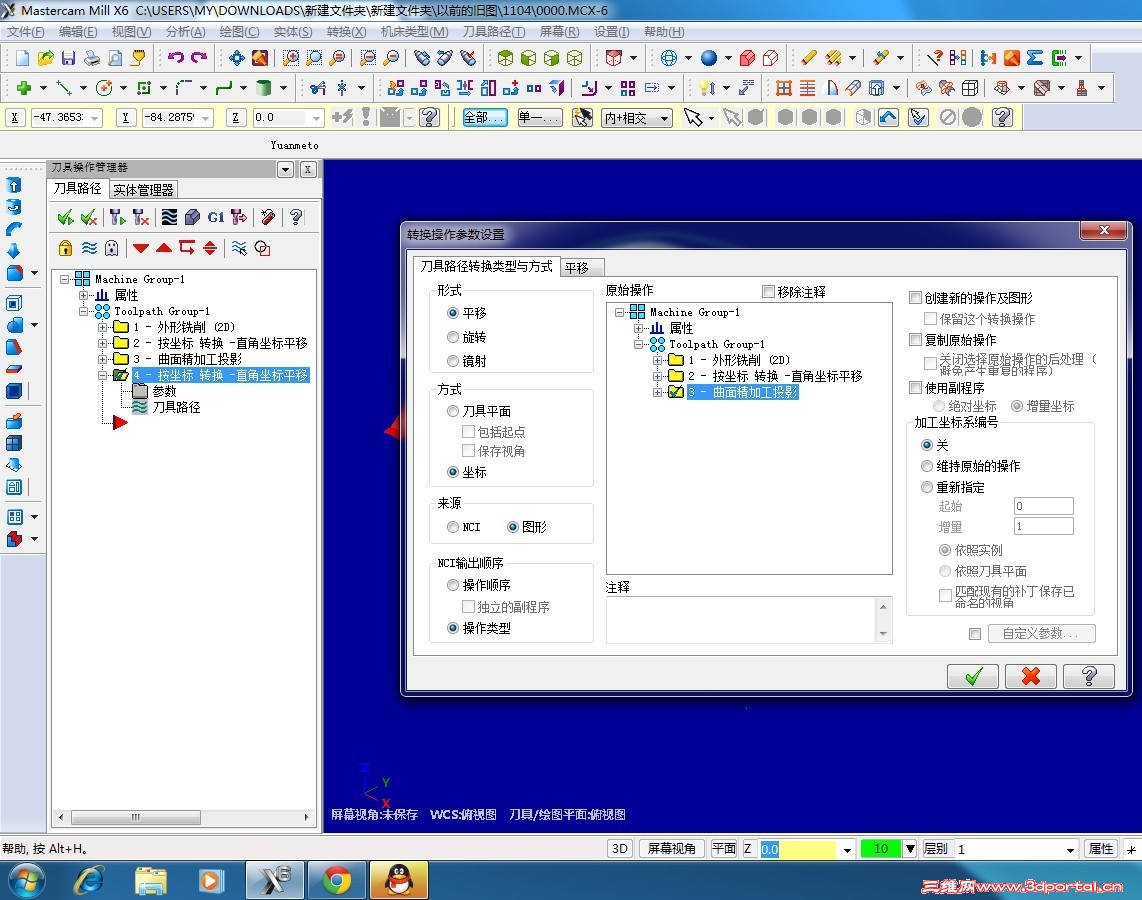Open the 绘图(C) menu
Image resolution: width=1142 pixels, height=900 pixels.
[240, 32]
